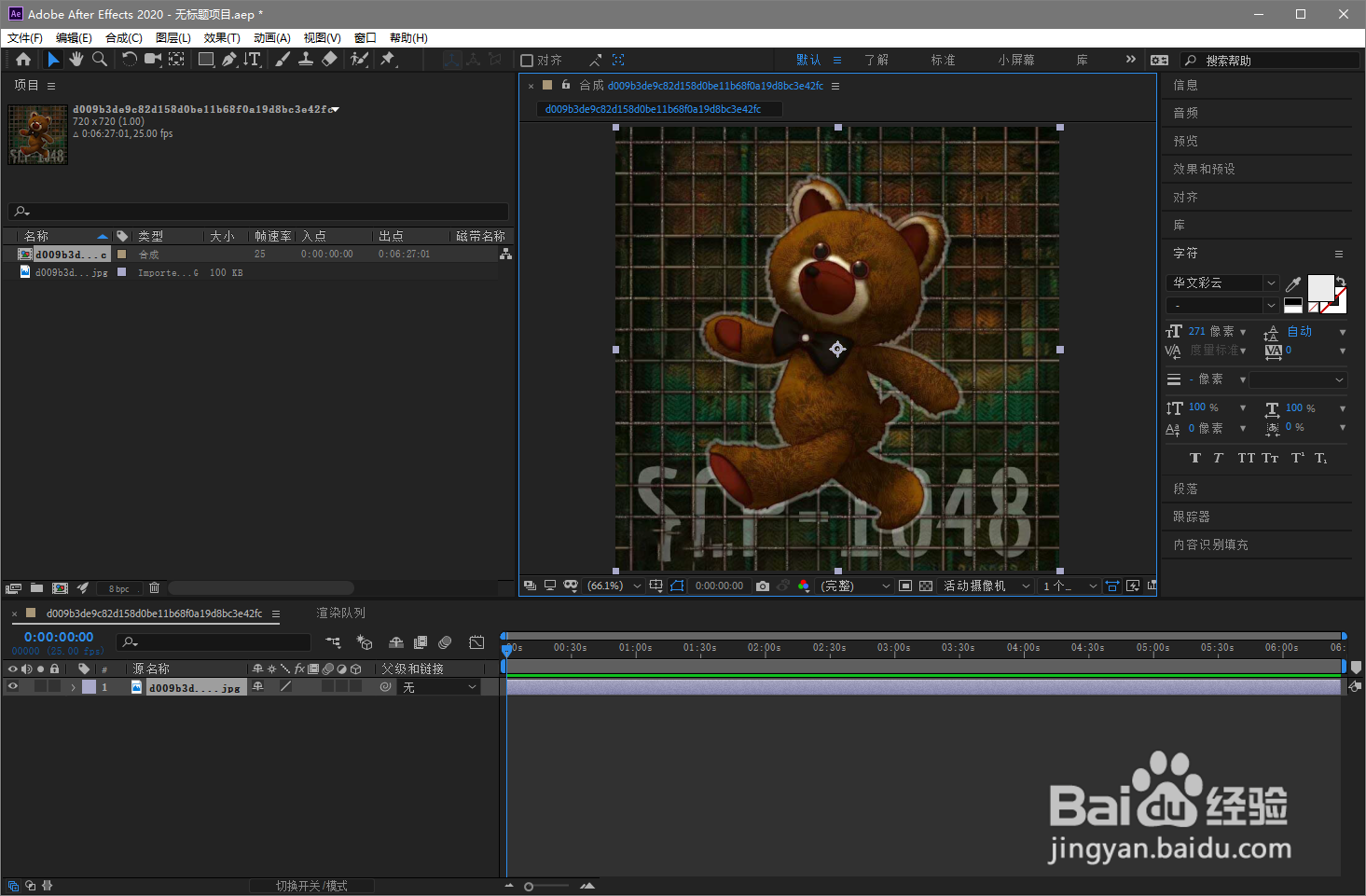Image resolution: width=1366 pixels, height=896 pixels.
Task: Expand layer 1 properties arrow
Action: tap(74, 687)
